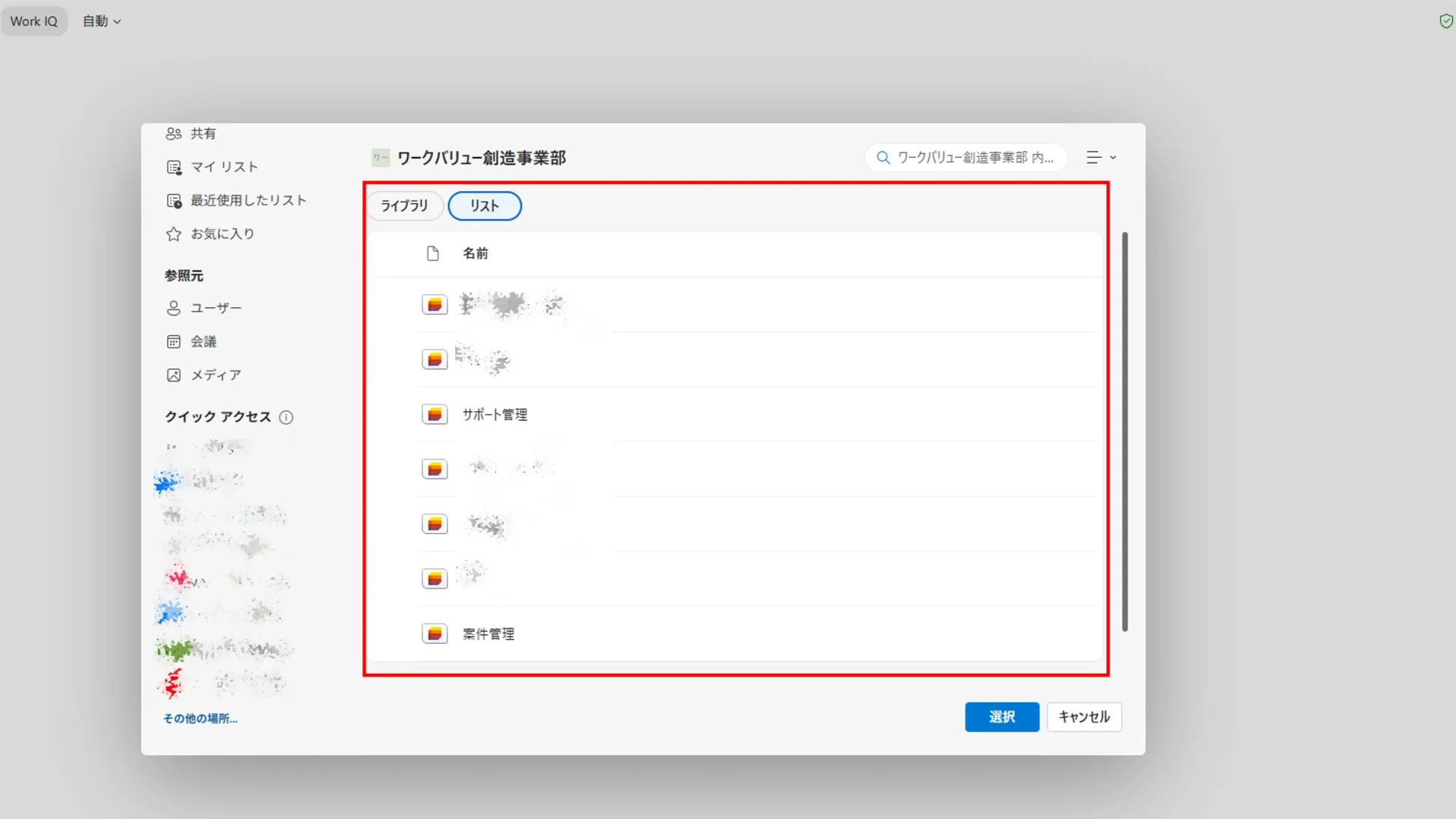1456x819 pixels.
Task: Open the その他の場所... link
Action: (x=200, y=718)
